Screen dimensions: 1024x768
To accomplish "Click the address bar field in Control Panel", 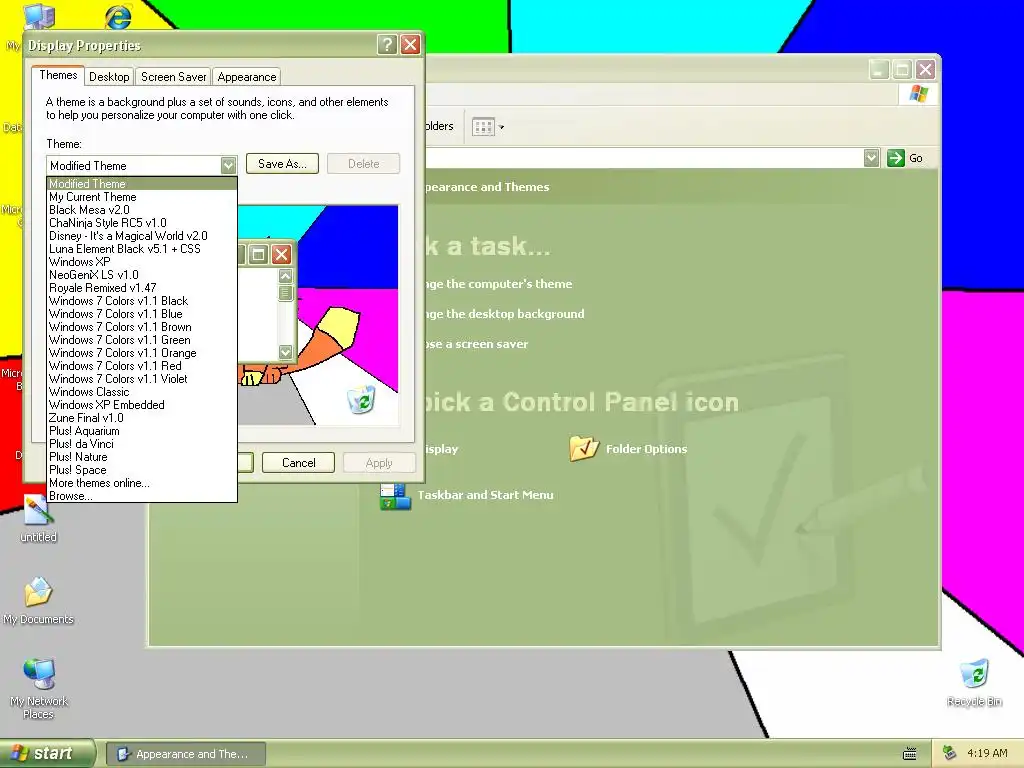I will (x=643, y=158).
